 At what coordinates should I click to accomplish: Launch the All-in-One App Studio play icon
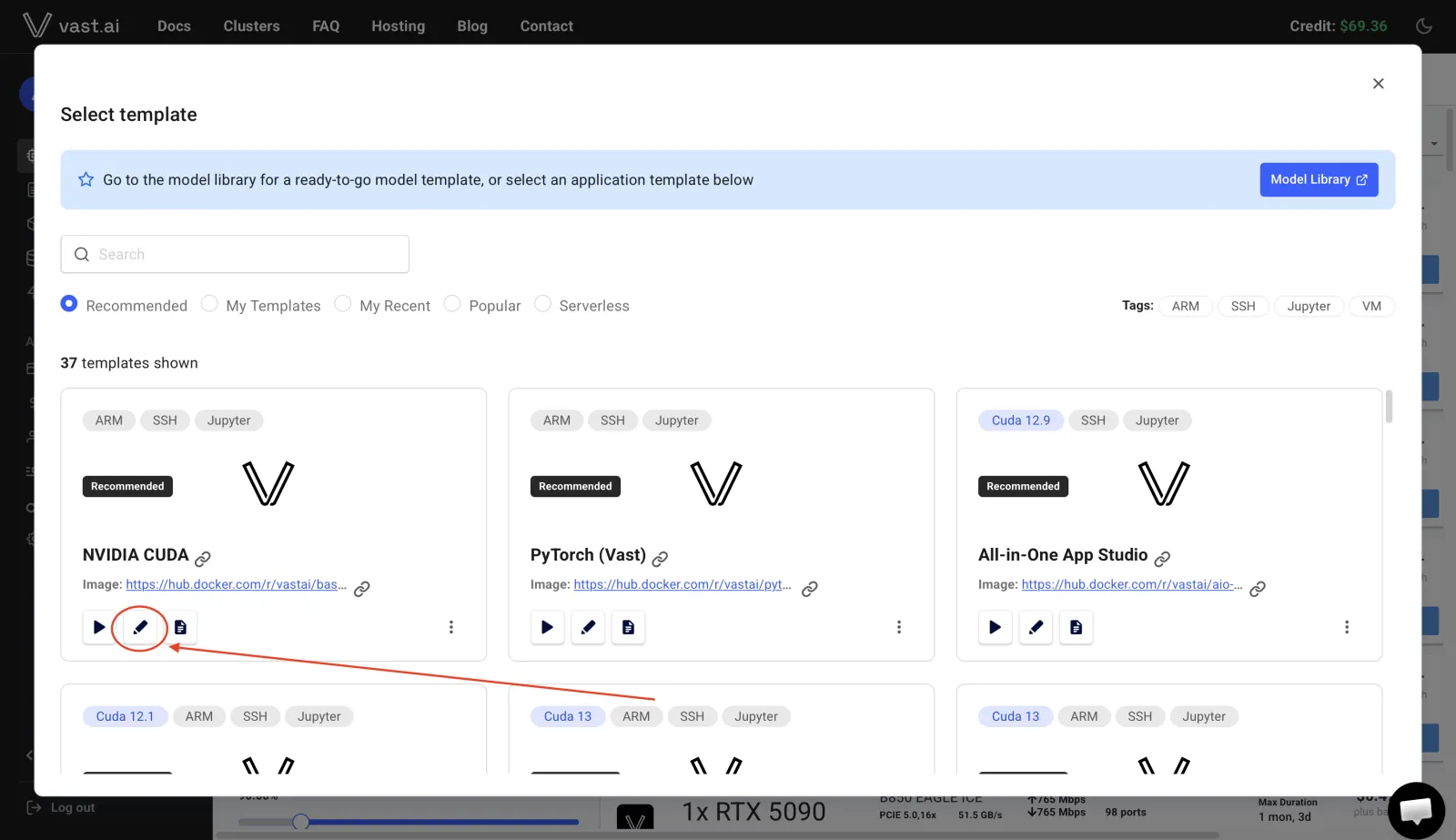[995, 627]
